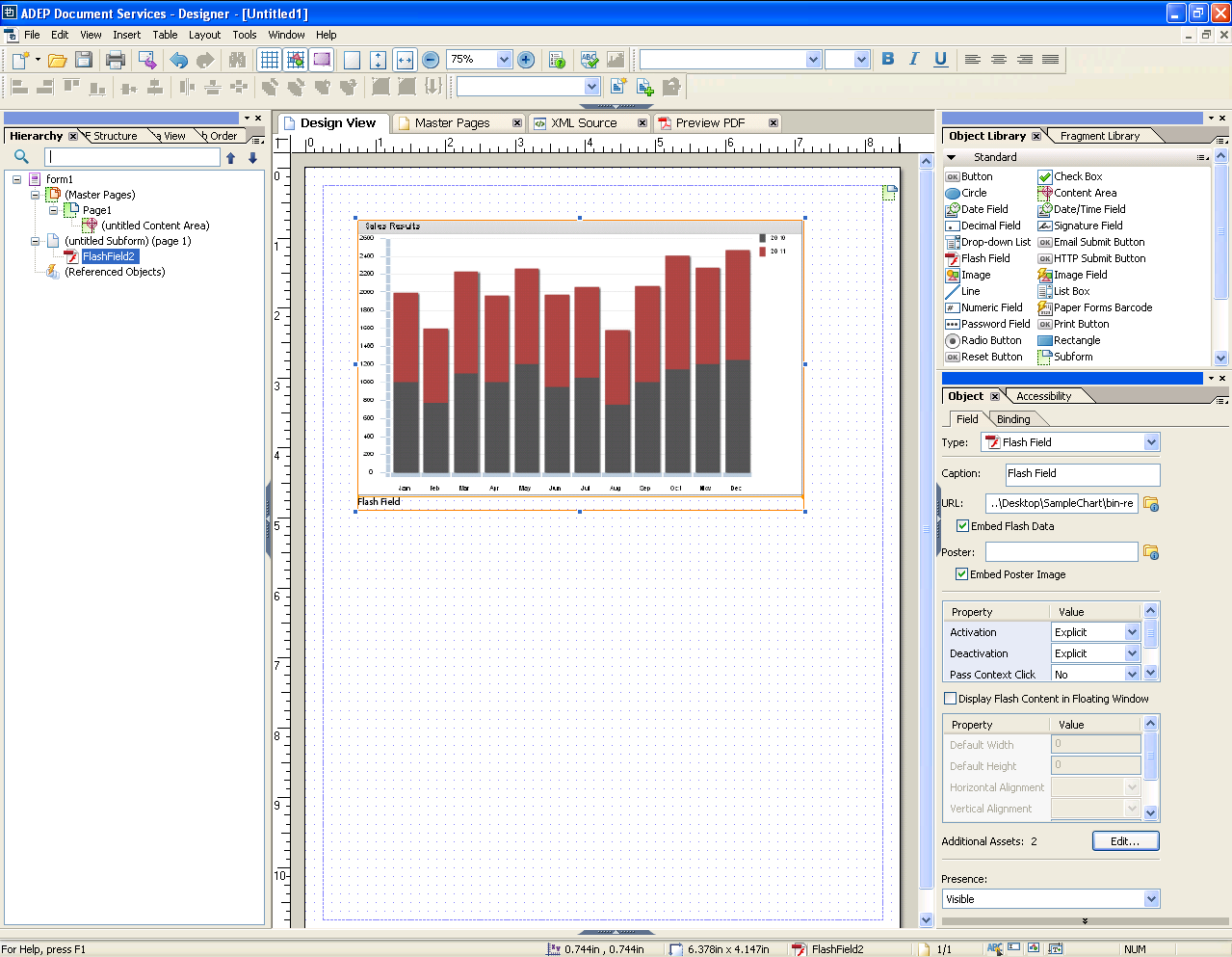Select (Referenced Objects) in Hierarchy
Screen dimensions: 1232x957
tap(115, 272)
